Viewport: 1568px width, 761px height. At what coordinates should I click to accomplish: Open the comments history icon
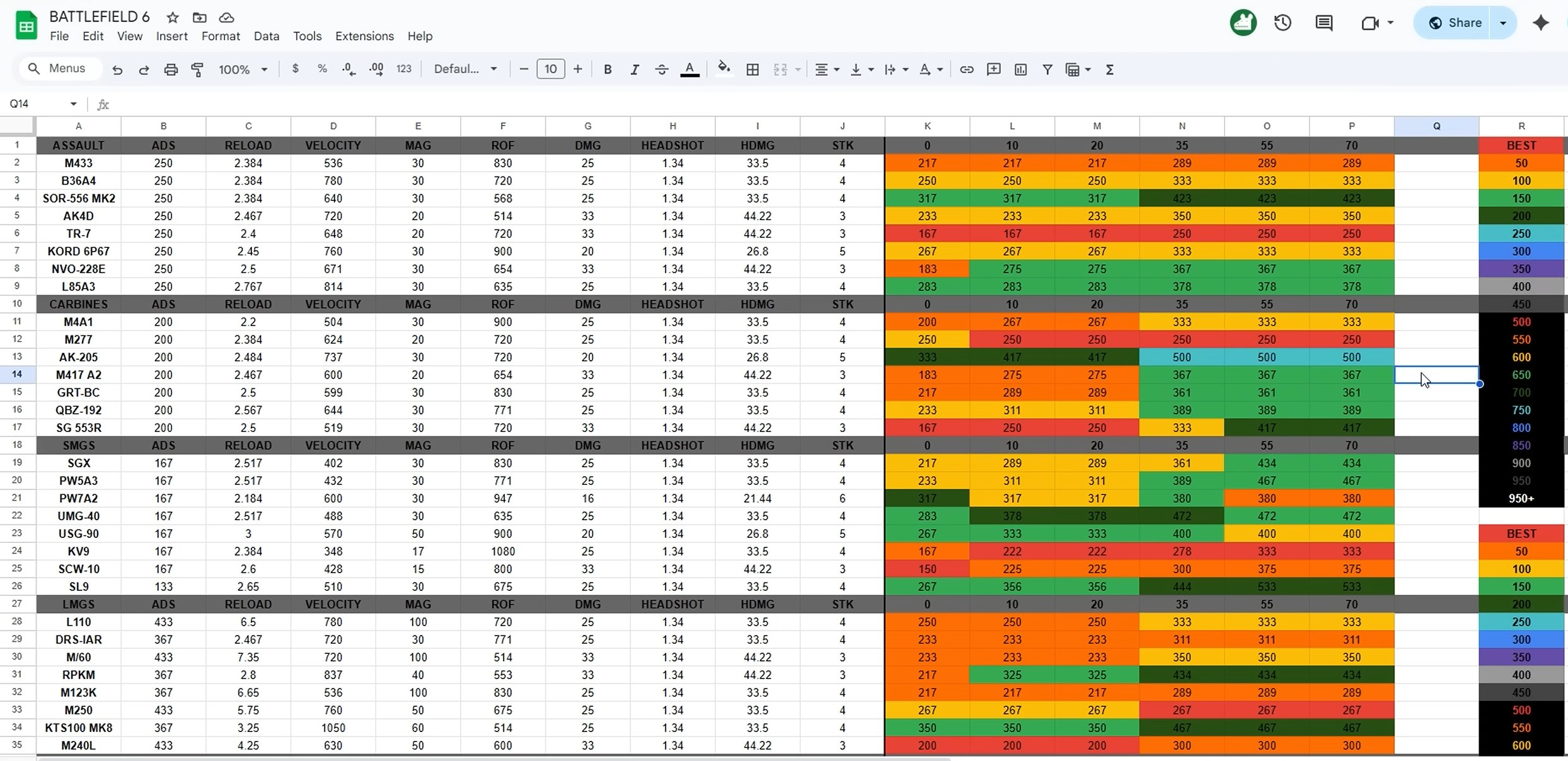1323,23
